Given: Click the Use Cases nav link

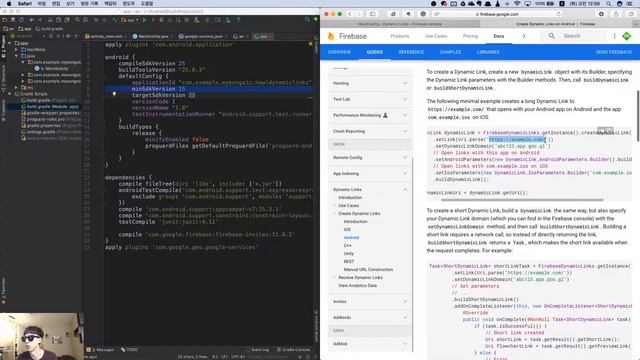Looking at the screenshot, I should [x=436, y=36].
